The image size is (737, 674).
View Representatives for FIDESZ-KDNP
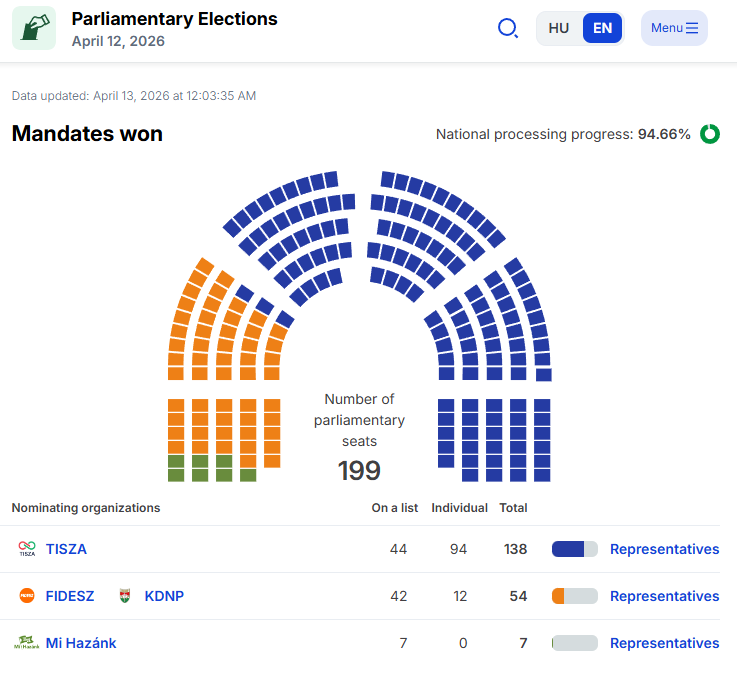coord(664,596)
